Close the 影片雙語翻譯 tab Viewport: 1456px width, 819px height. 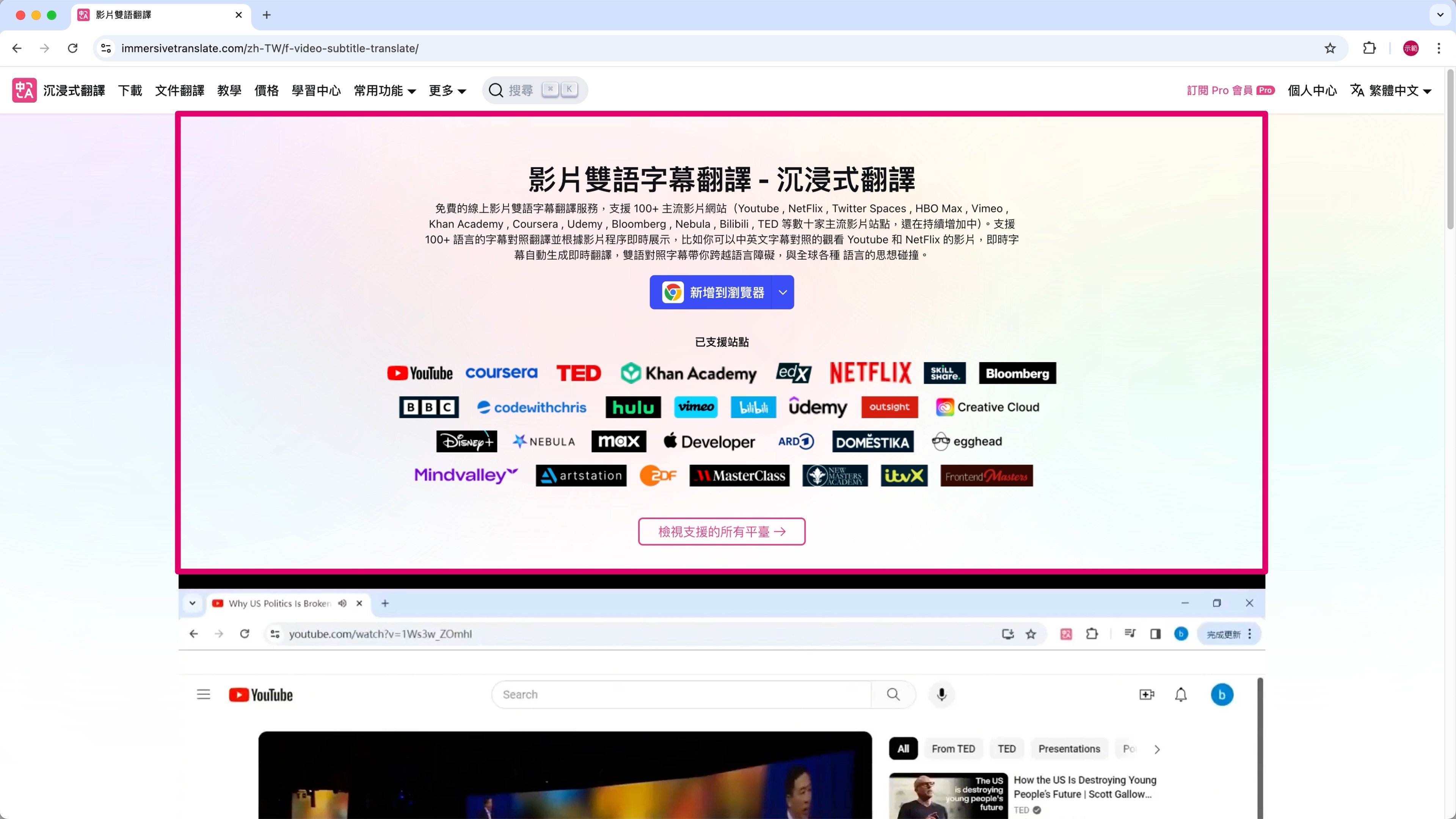click(238, 15)
